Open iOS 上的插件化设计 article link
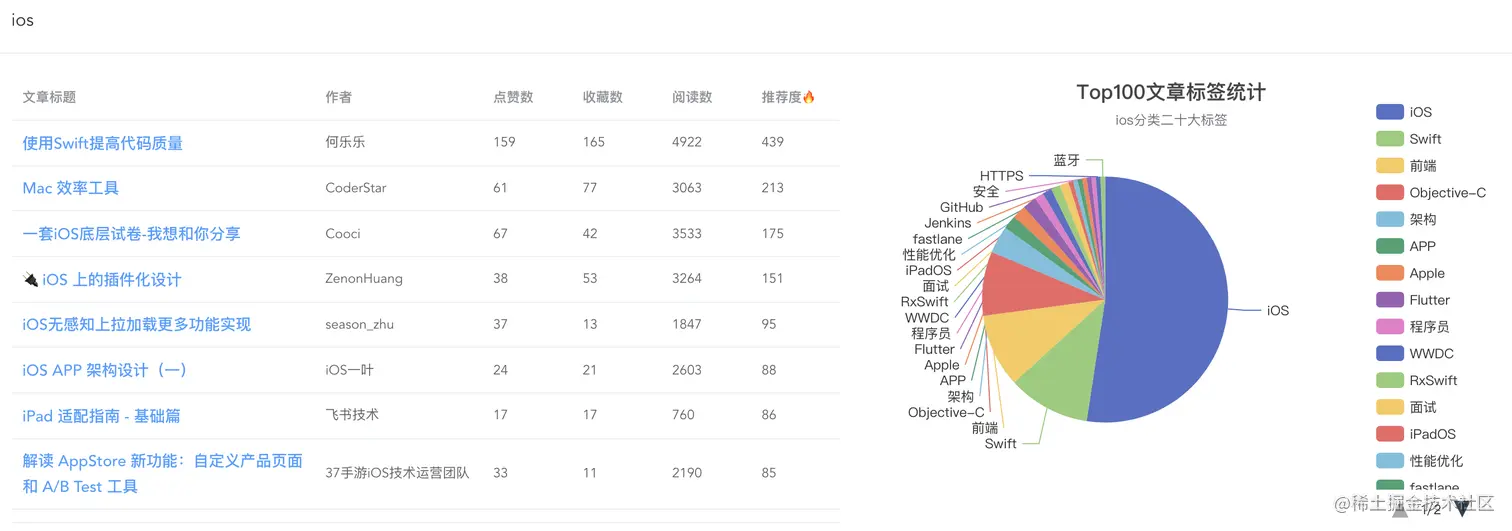The image size is (1512, 531). [111, 279]
